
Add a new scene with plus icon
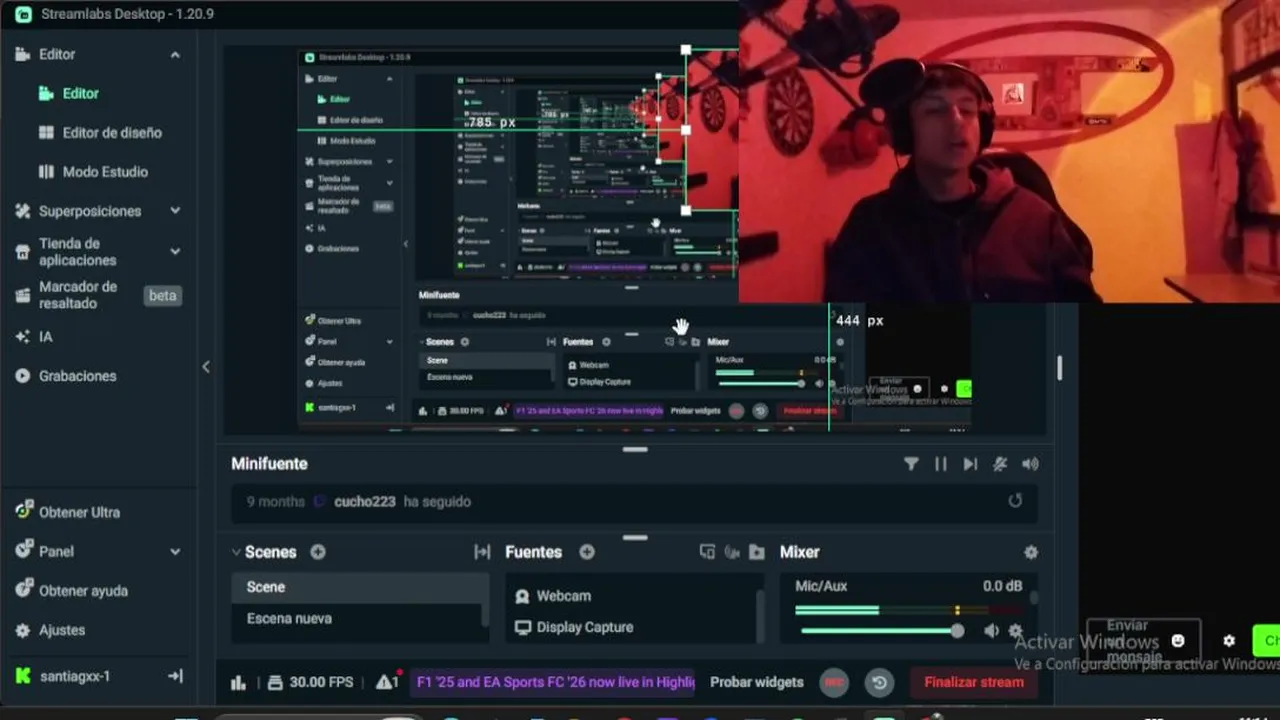click(318, 552)
